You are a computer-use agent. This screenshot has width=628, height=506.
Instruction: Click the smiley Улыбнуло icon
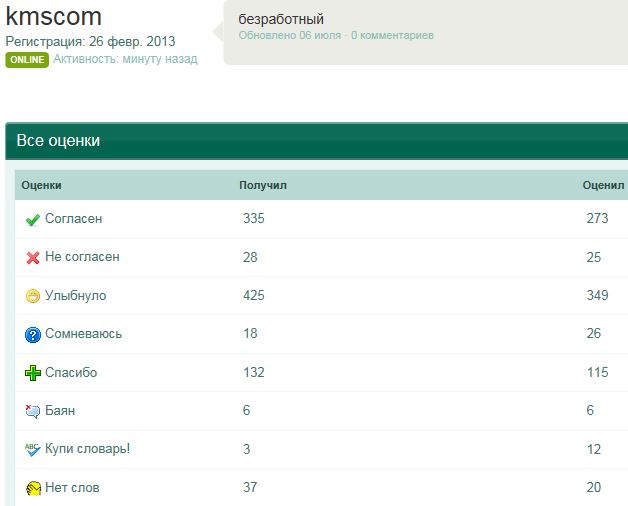click(33, 296)
